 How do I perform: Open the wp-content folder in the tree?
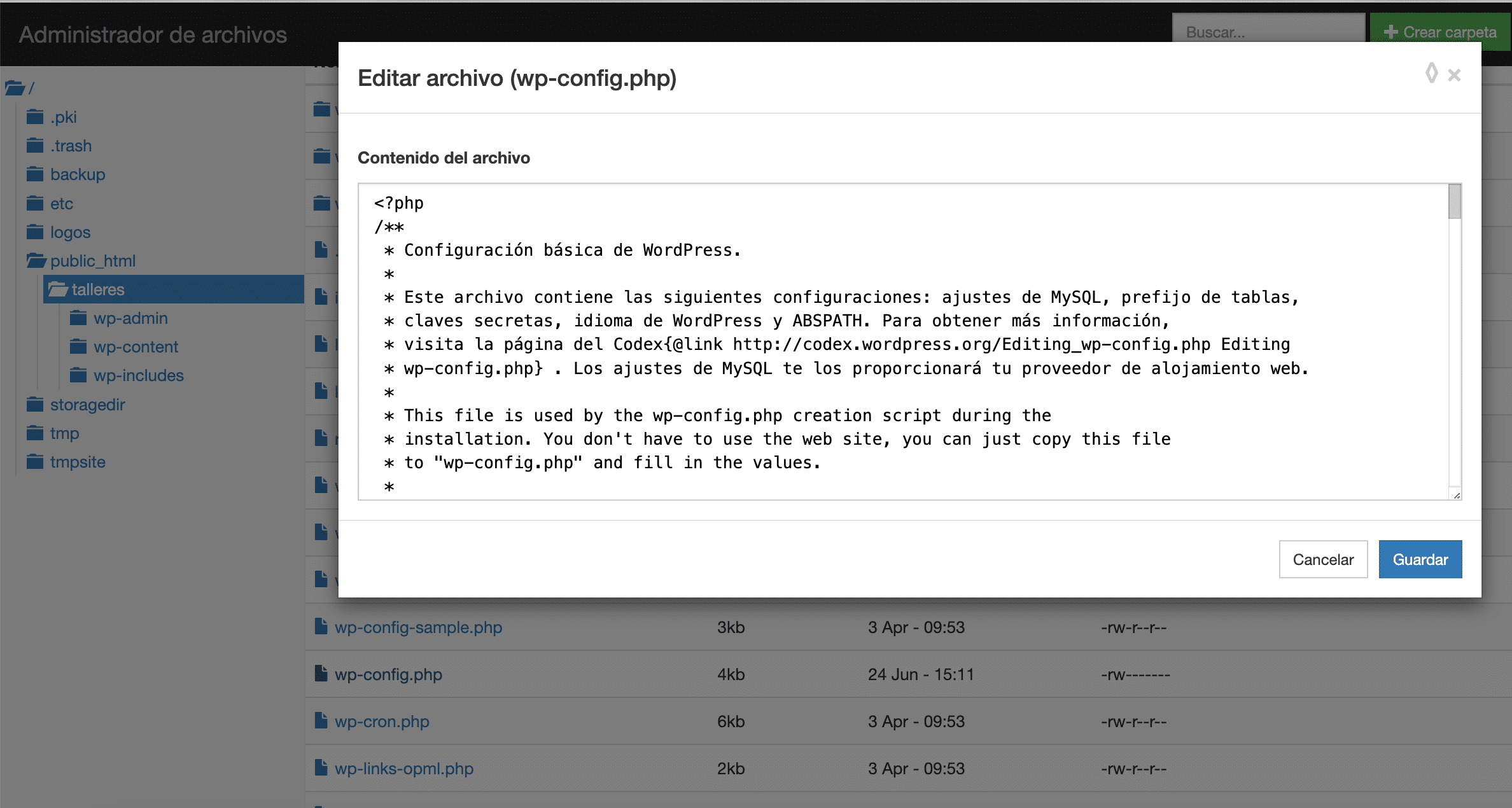coord(136,347)
